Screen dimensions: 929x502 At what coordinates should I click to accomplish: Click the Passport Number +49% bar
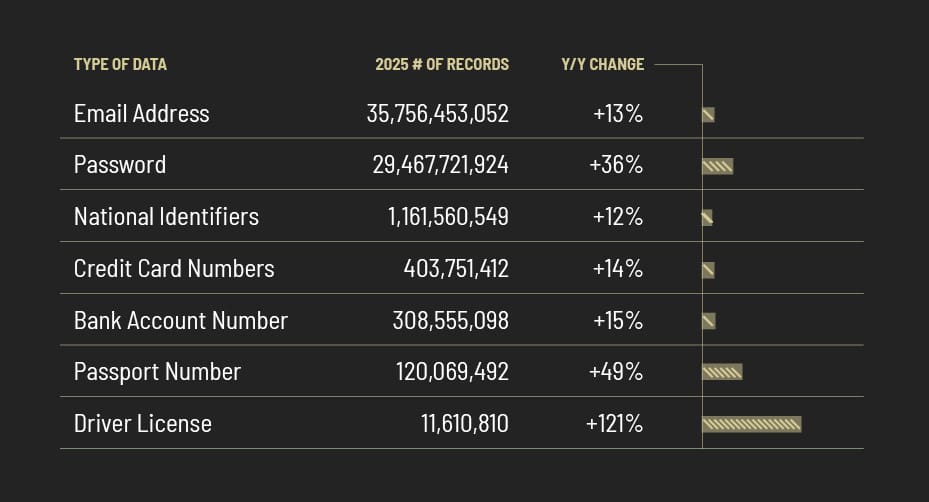pyautogui.click(x=722, y=373)
